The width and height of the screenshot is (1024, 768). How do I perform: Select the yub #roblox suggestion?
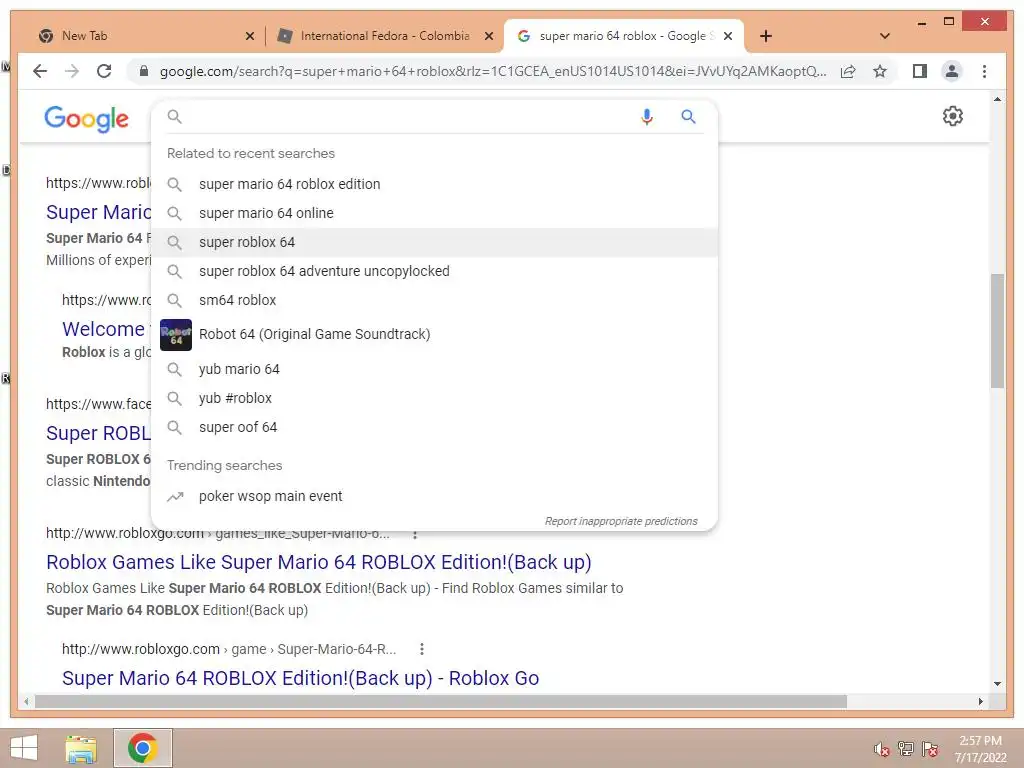(x=434, y=398)
